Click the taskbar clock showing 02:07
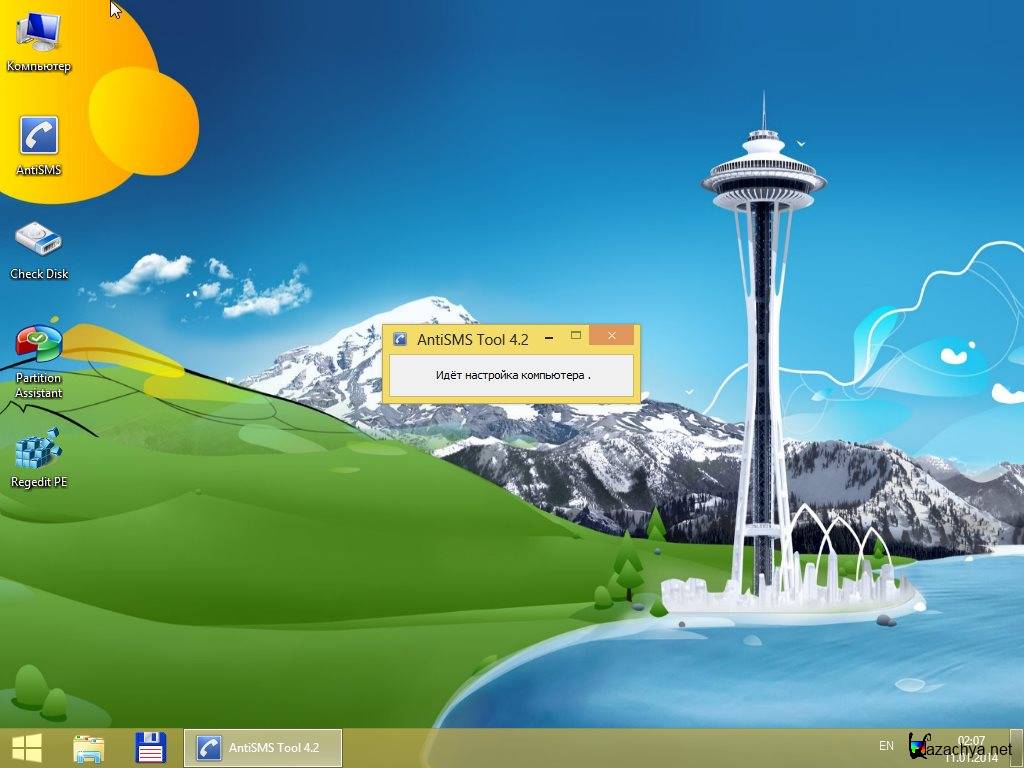The width and height of the screenshot is (1024, 768). tap(971, 741)
